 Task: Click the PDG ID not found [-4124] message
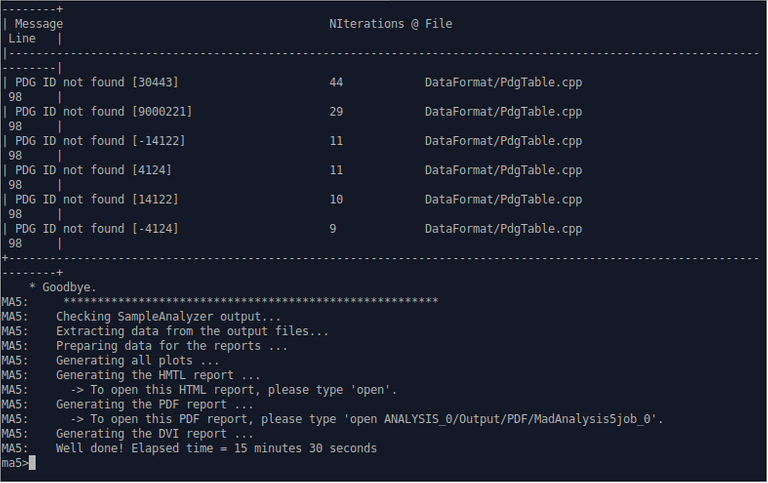point(96,229)
